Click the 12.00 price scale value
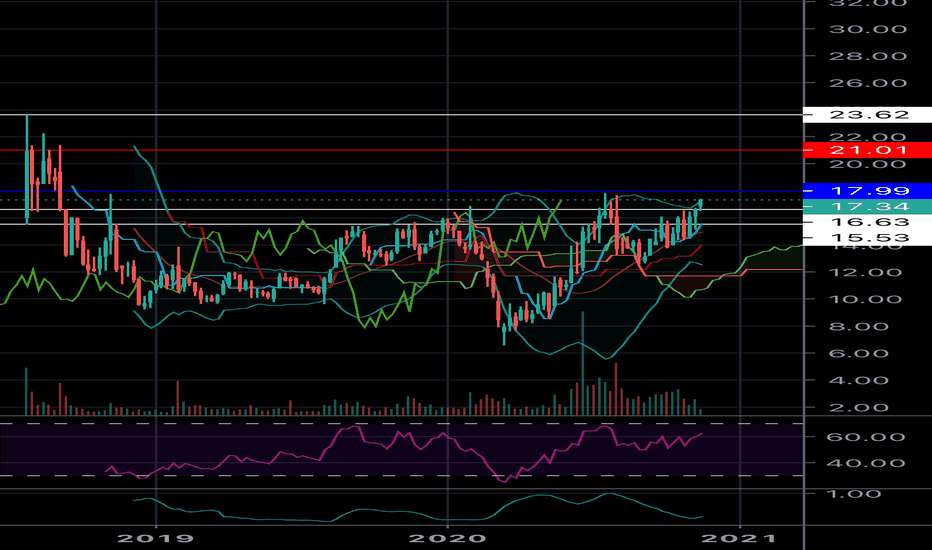Viewport: 932px width, 550px height. (x=866, y=272)
